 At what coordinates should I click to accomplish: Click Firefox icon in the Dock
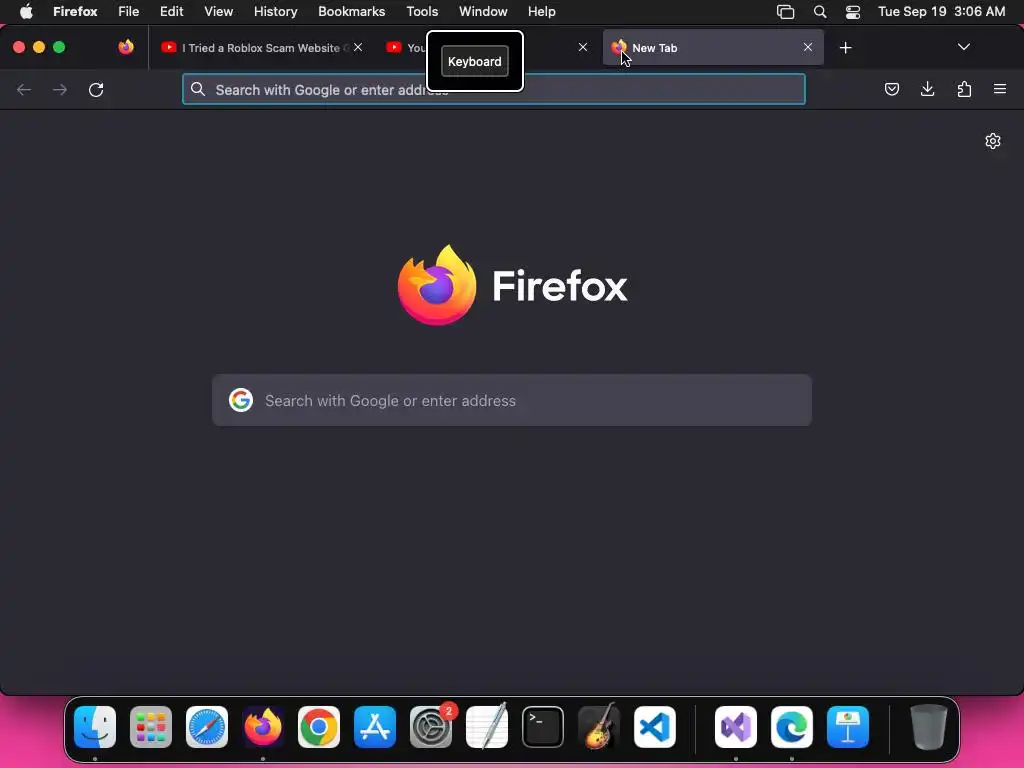coord(263,727)
